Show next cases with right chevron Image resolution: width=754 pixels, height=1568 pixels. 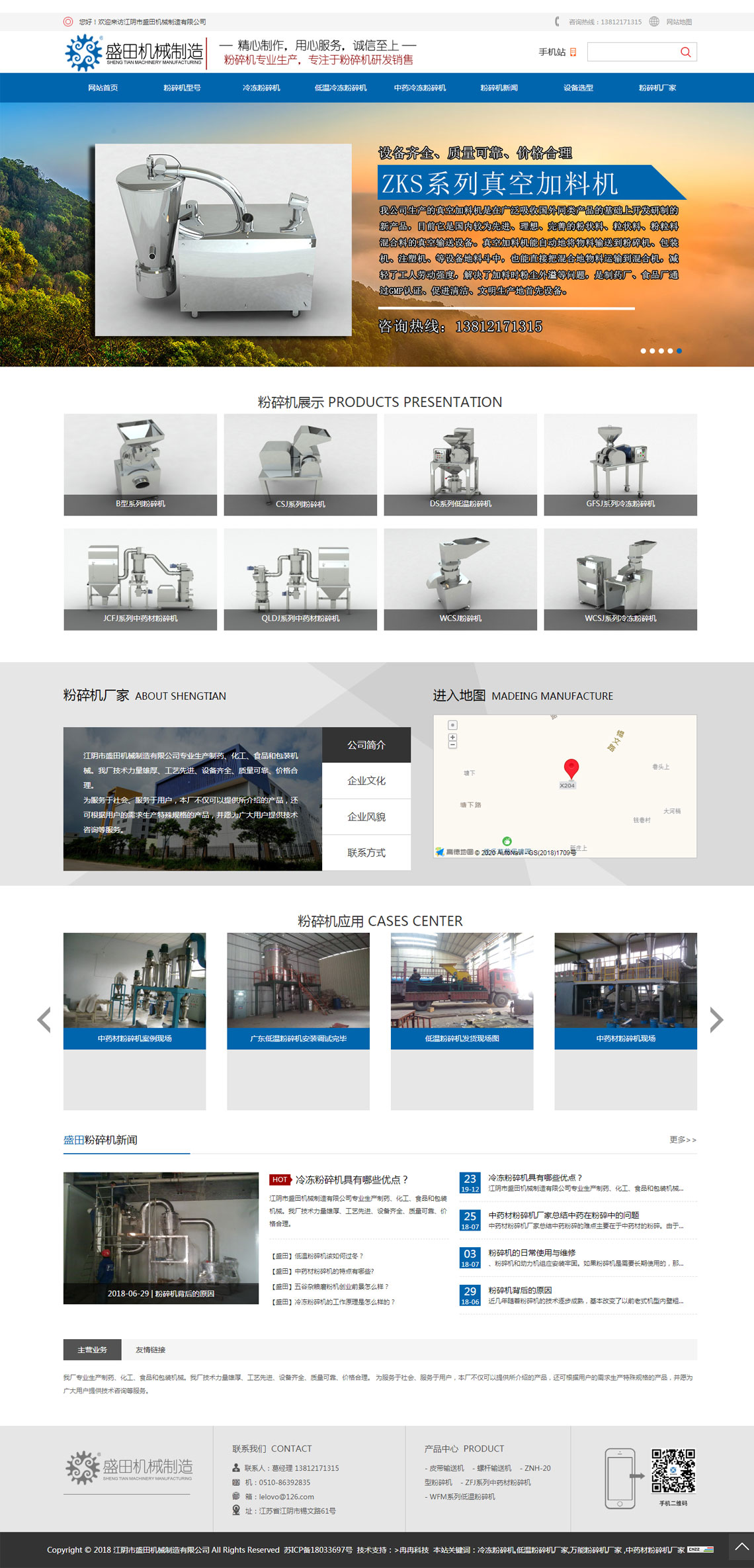[x=716, y=1020]
